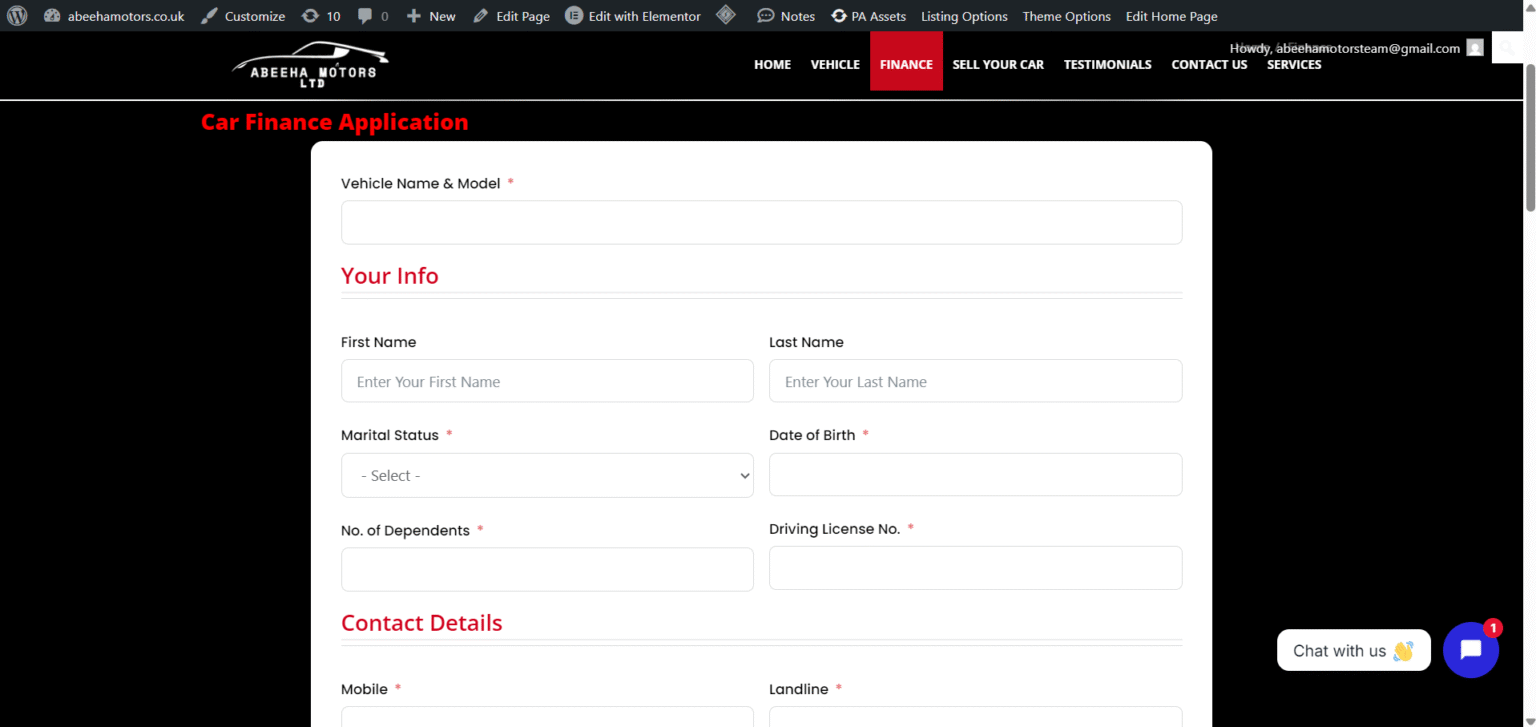This screenshot has width=1536, height=727.
Task: View the 10 pending updates
Action: click(x=321, y=16)
